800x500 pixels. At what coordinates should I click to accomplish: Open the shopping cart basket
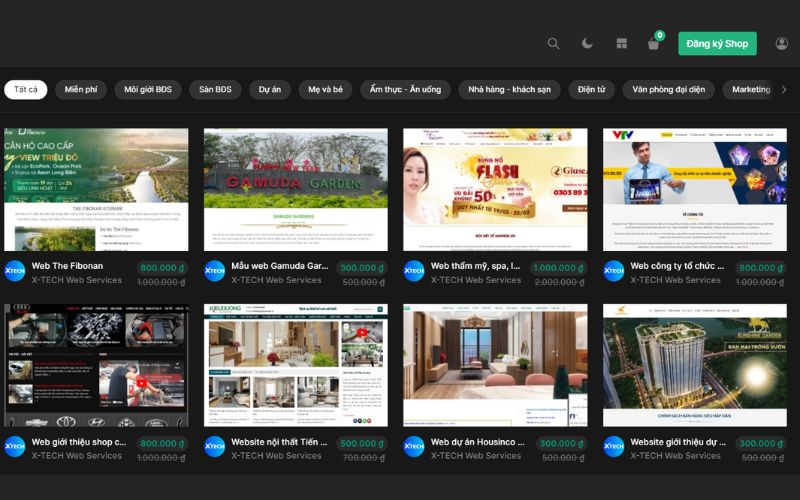pos(653,44)
